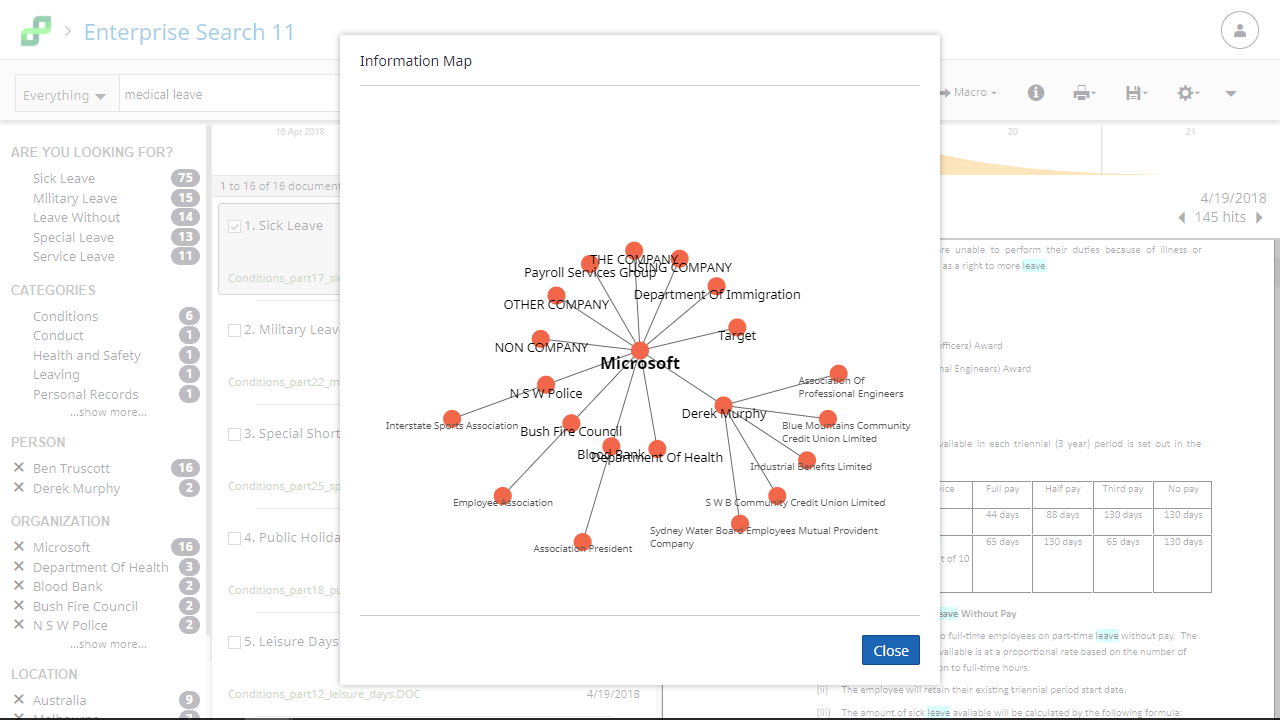Viewport: 1280px width, 720px height.
Task: Select the Derek Murphy map node
Action: click(x=724, y=406)
